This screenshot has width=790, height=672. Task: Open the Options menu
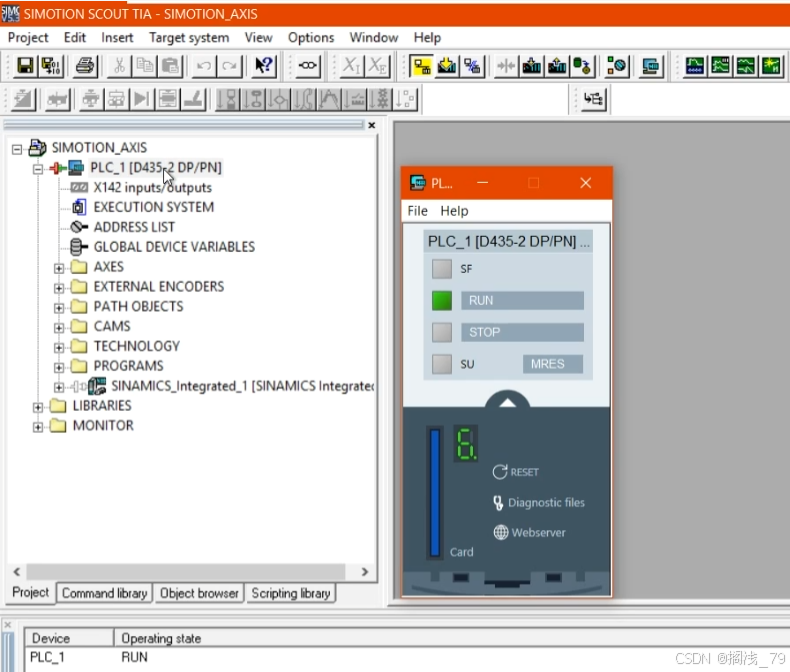click(311, 37)
